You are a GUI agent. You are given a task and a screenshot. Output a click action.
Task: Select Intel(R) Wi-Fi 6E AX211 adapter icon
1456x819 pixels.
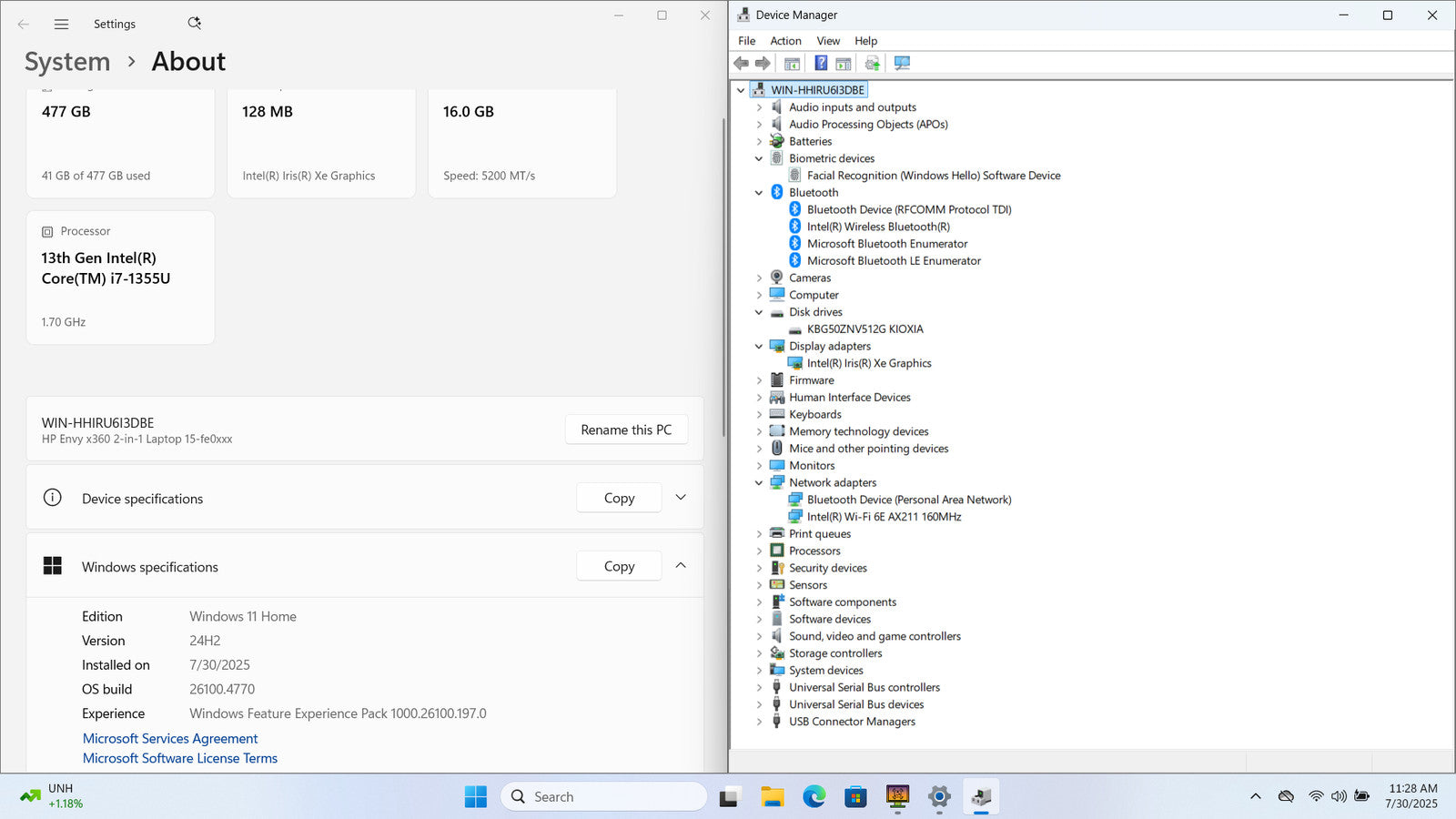pos(794,517)
